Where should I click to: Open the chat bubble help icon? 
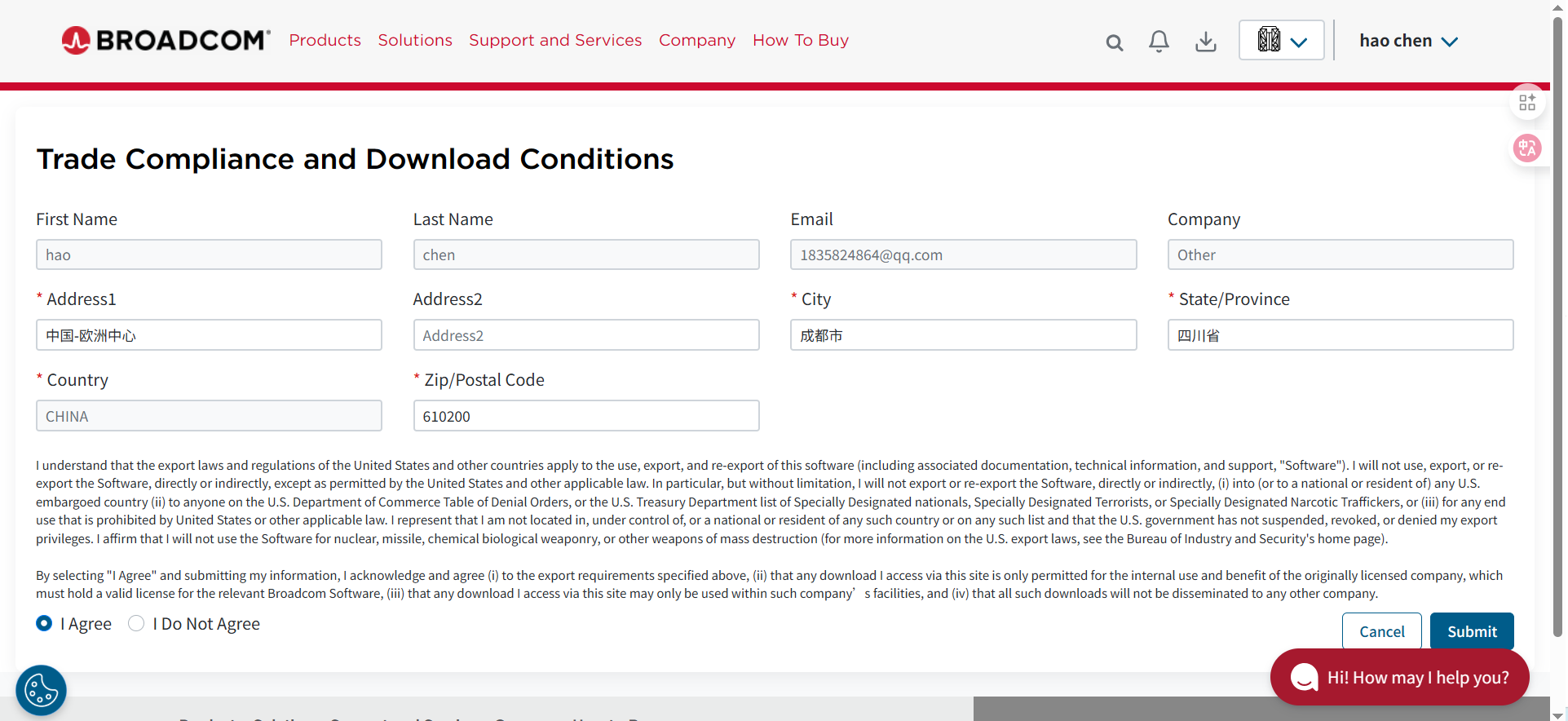click(x=1304, y=677)
